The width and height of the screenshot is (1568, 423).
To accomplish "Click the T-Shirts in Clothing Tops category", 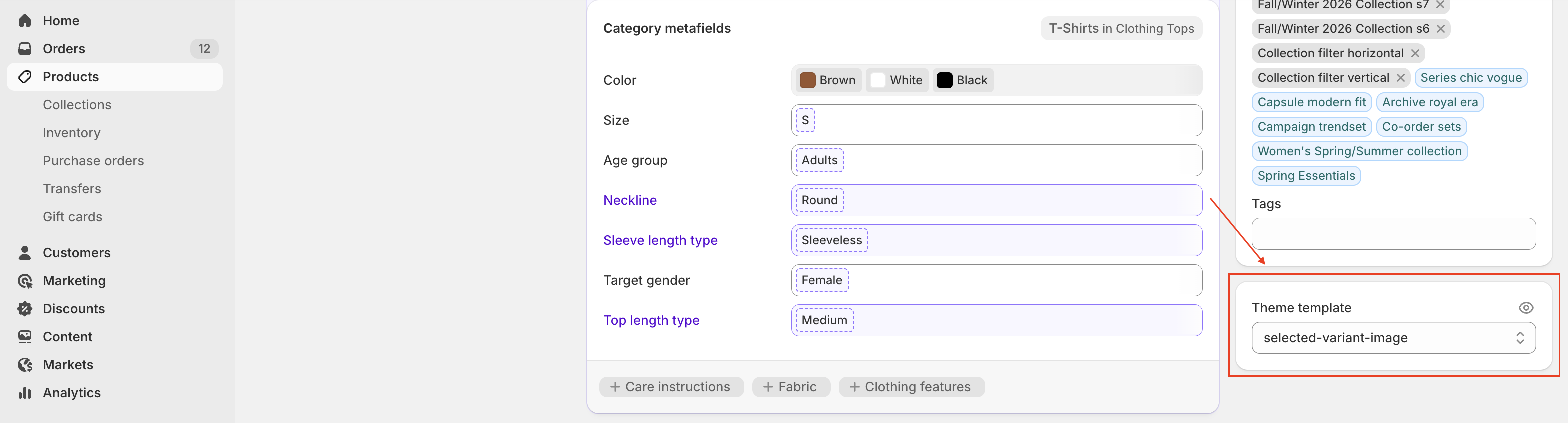I will tap(1121, 28).
